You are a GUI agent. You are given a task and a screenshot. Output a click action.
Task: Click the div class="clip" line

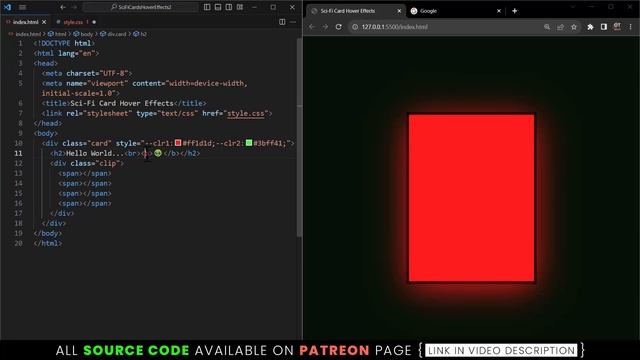[x=87, y=163]
